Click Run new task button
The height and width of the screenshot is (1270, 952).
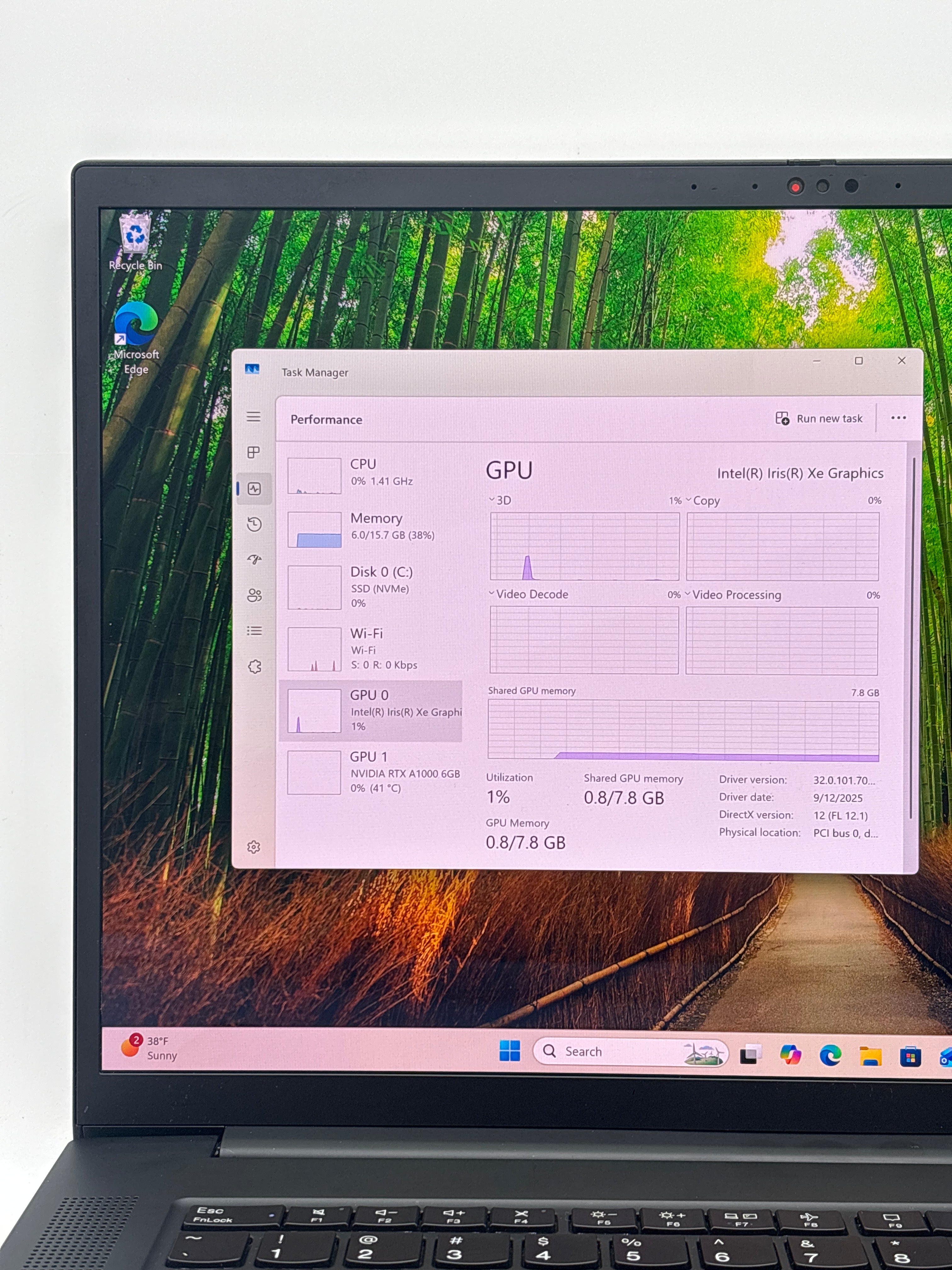coord(819,419)
